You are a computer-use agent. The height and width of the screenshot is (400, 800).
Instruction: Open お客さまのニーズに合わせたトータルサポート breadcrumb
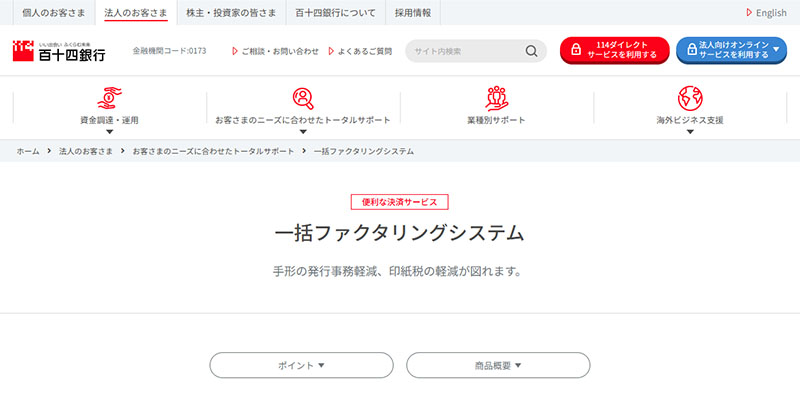click(213, 151)
